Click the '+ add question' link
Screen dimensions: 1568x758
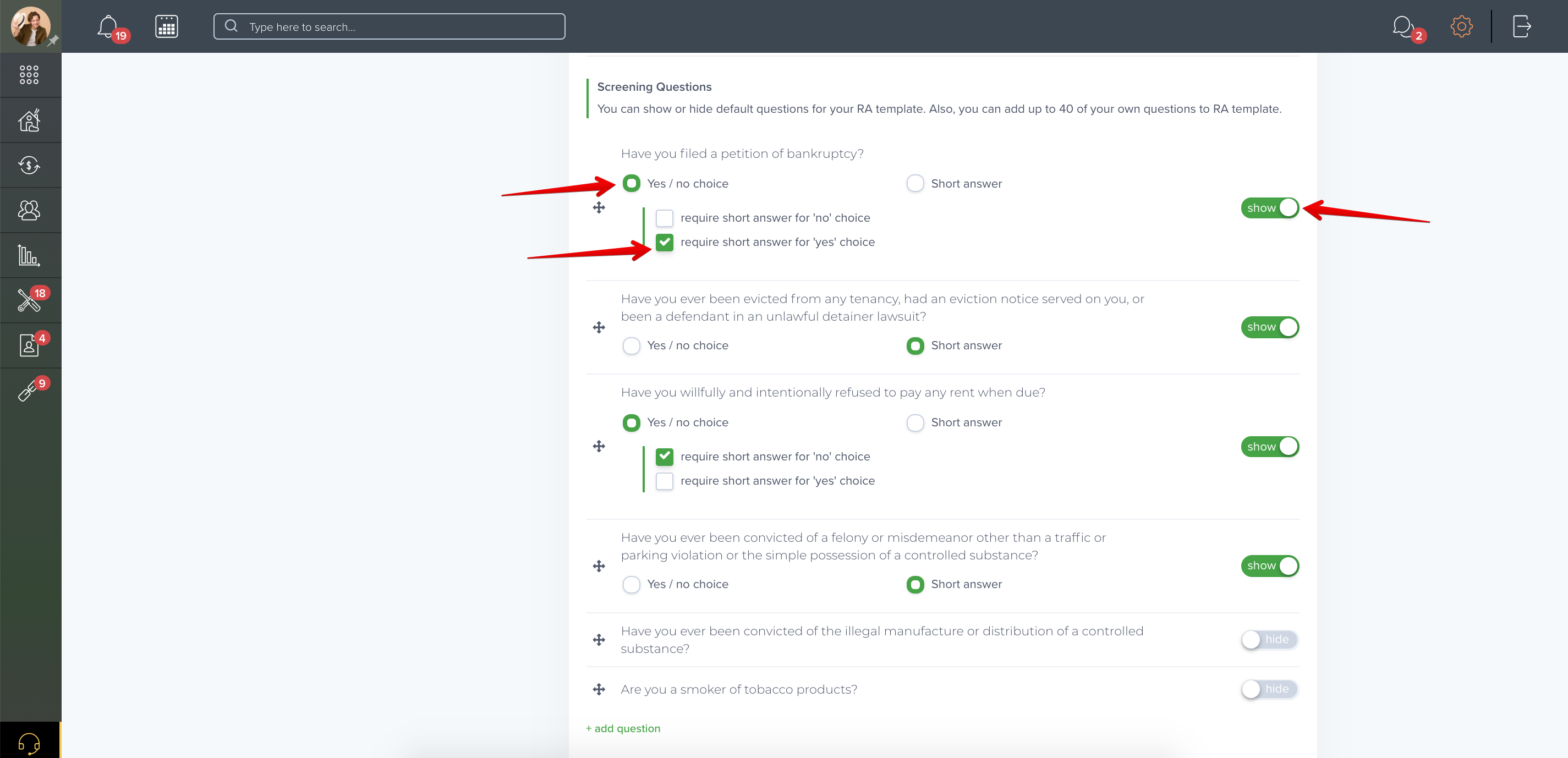point(623,728)
